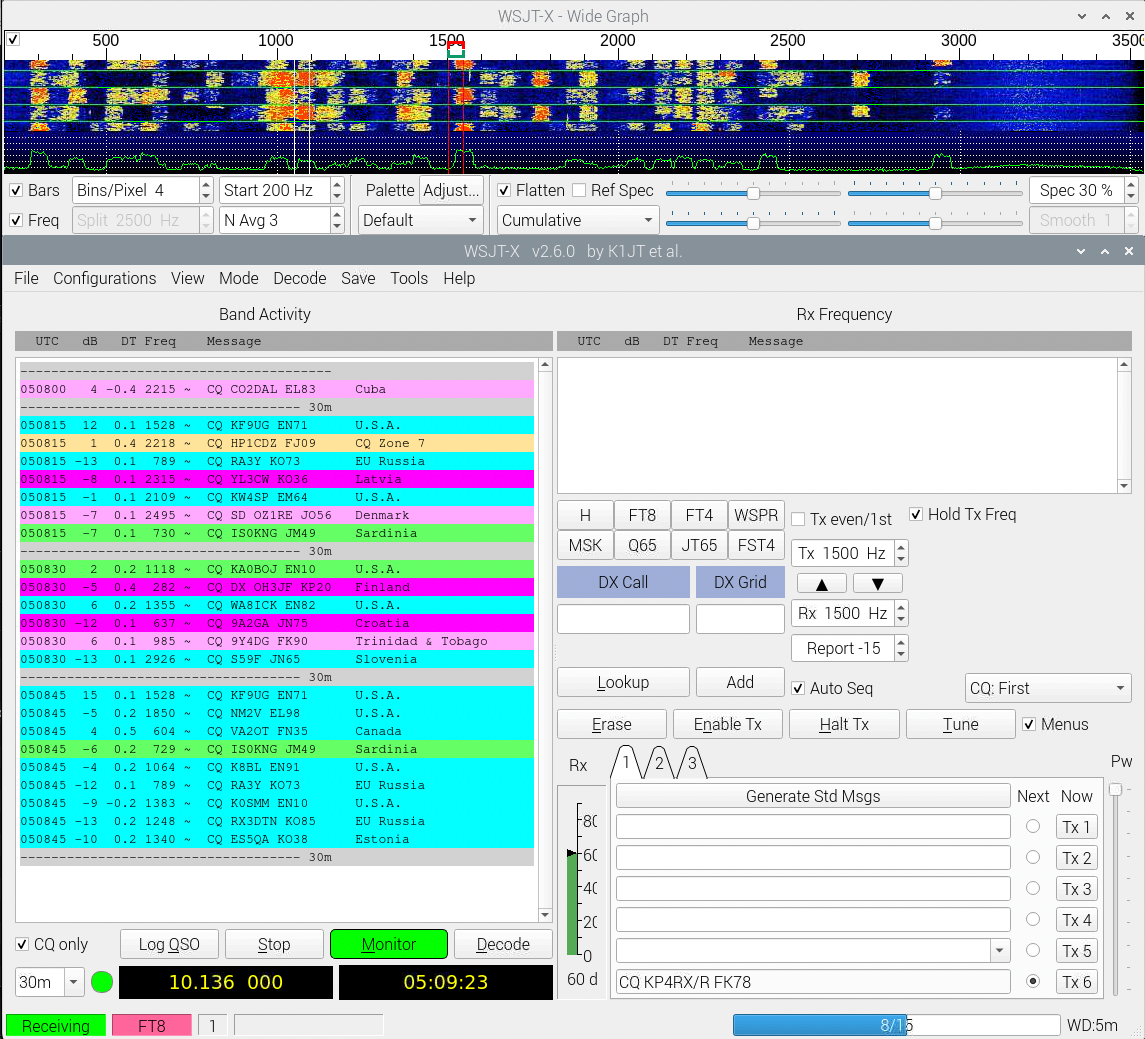Viewport: 1145px width, 1039px height.
Task: Click the Bins/Pixel 4 spinbox
Action: (142, 191)
